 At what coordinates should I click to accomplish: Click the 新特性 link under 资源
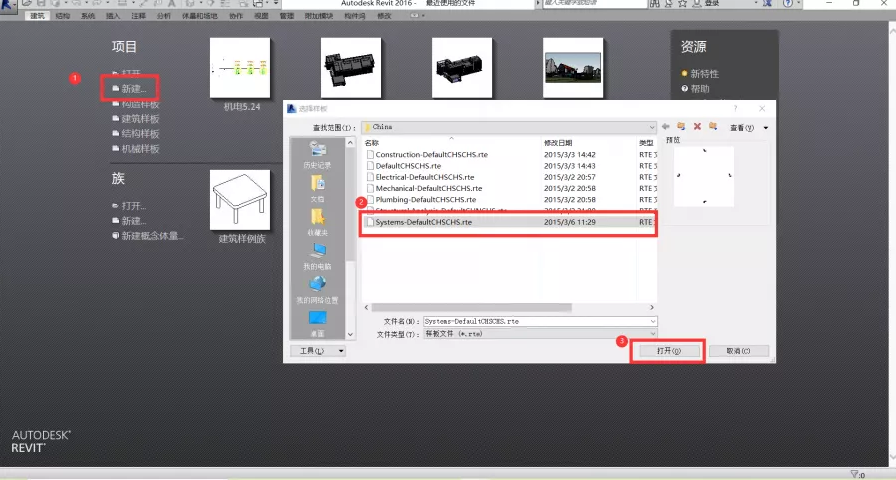click(705, 74)
